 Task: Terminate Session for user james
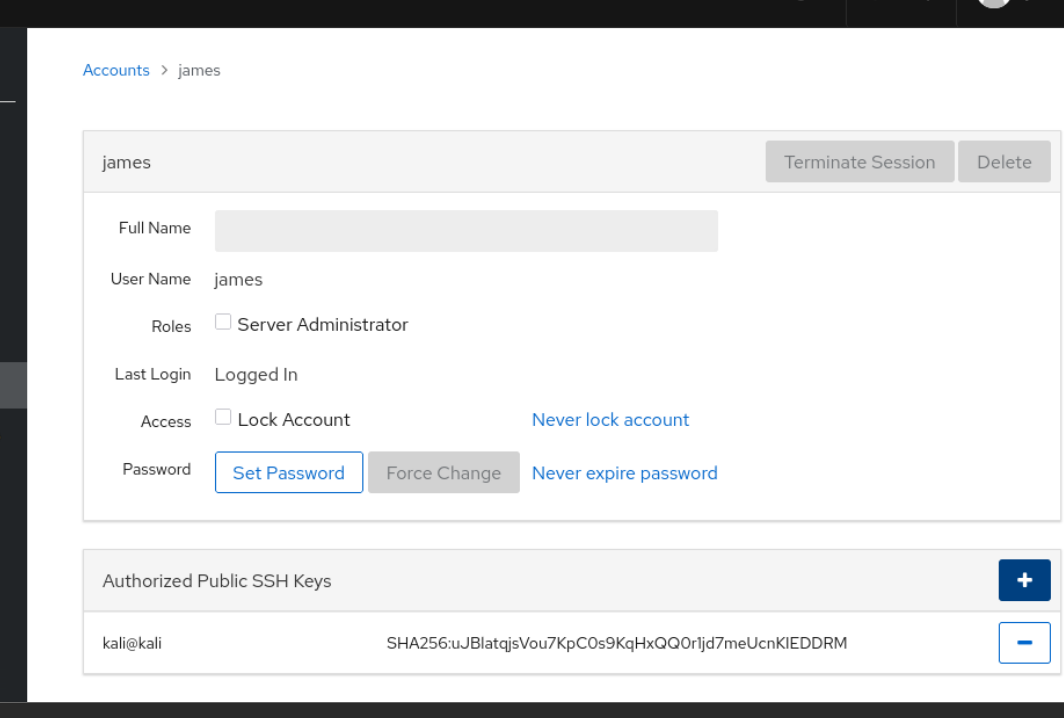pos(859,162)
